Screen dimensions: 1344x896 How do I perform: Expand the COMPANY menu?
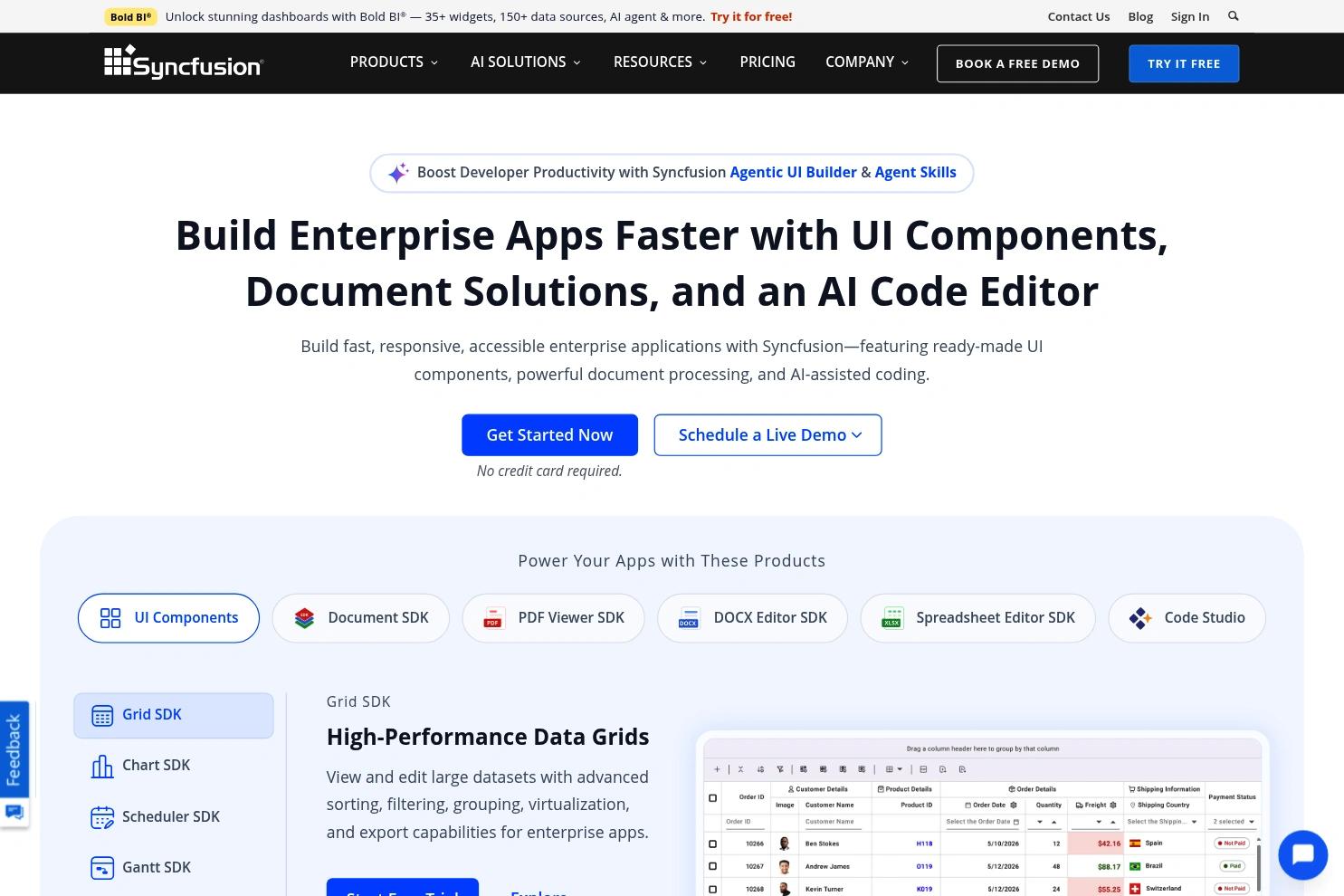point(867,62)
